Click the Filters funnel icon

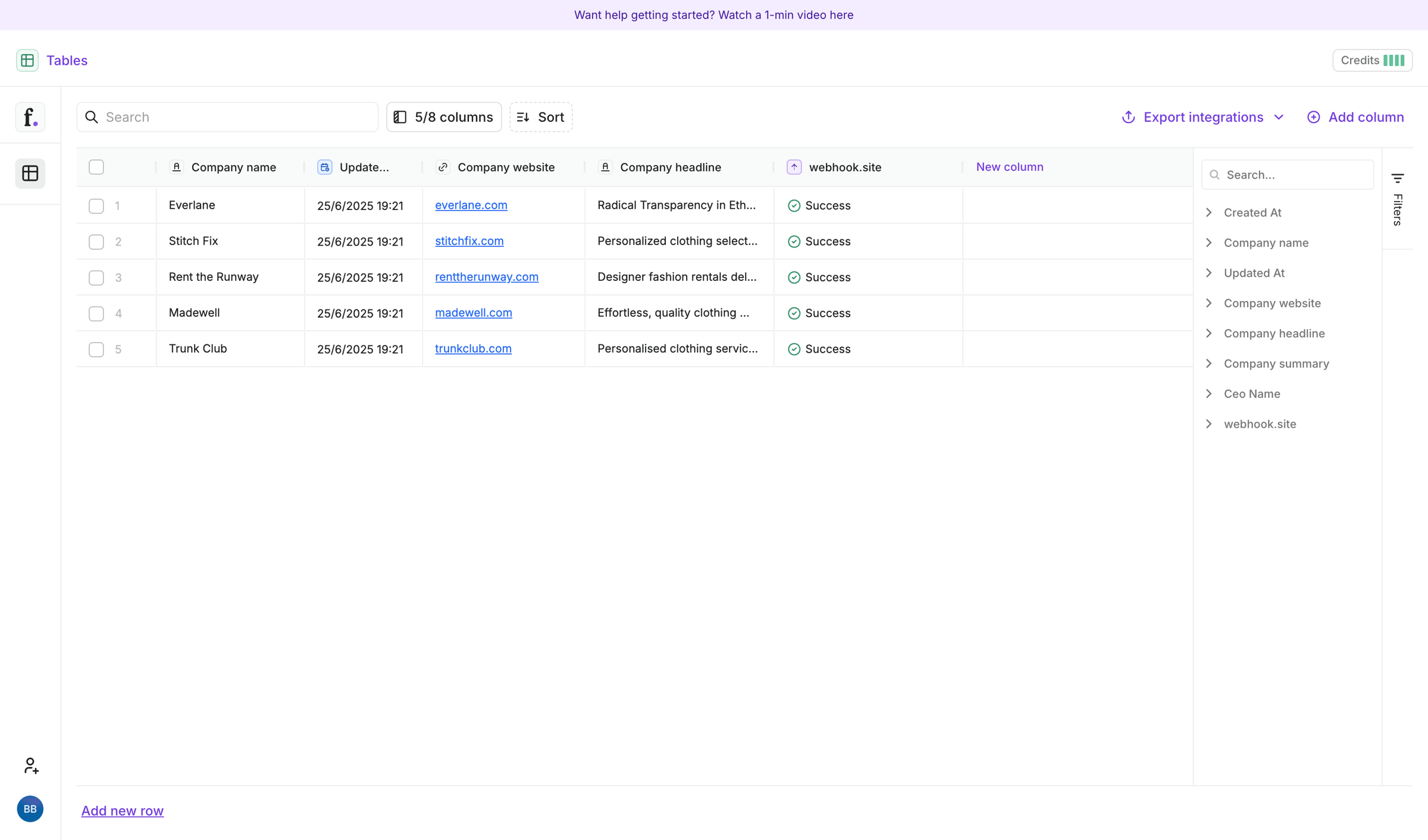coord(1398,178)
